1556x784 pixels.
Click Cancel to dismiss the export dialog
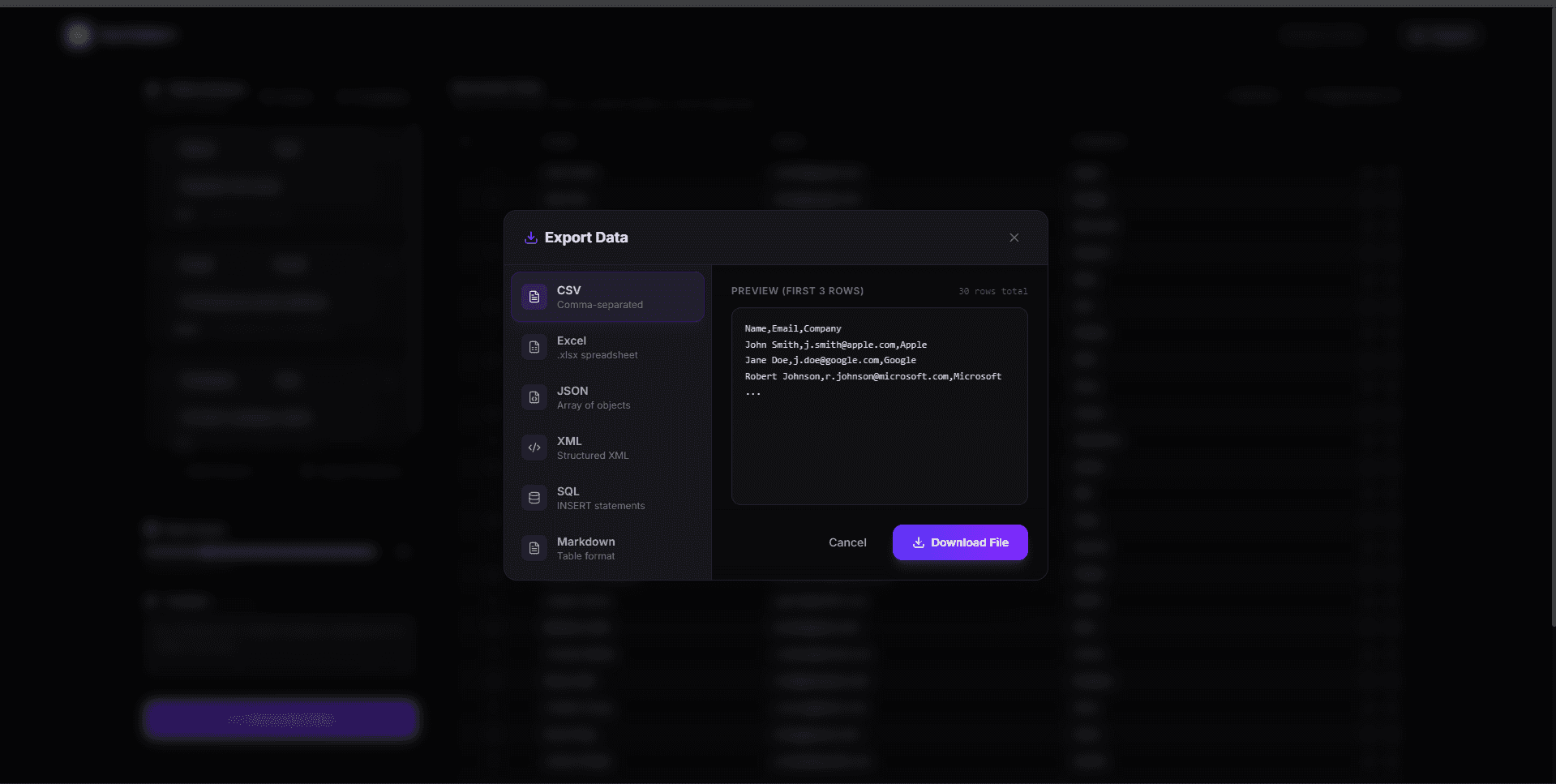click(x=847, y=542)
